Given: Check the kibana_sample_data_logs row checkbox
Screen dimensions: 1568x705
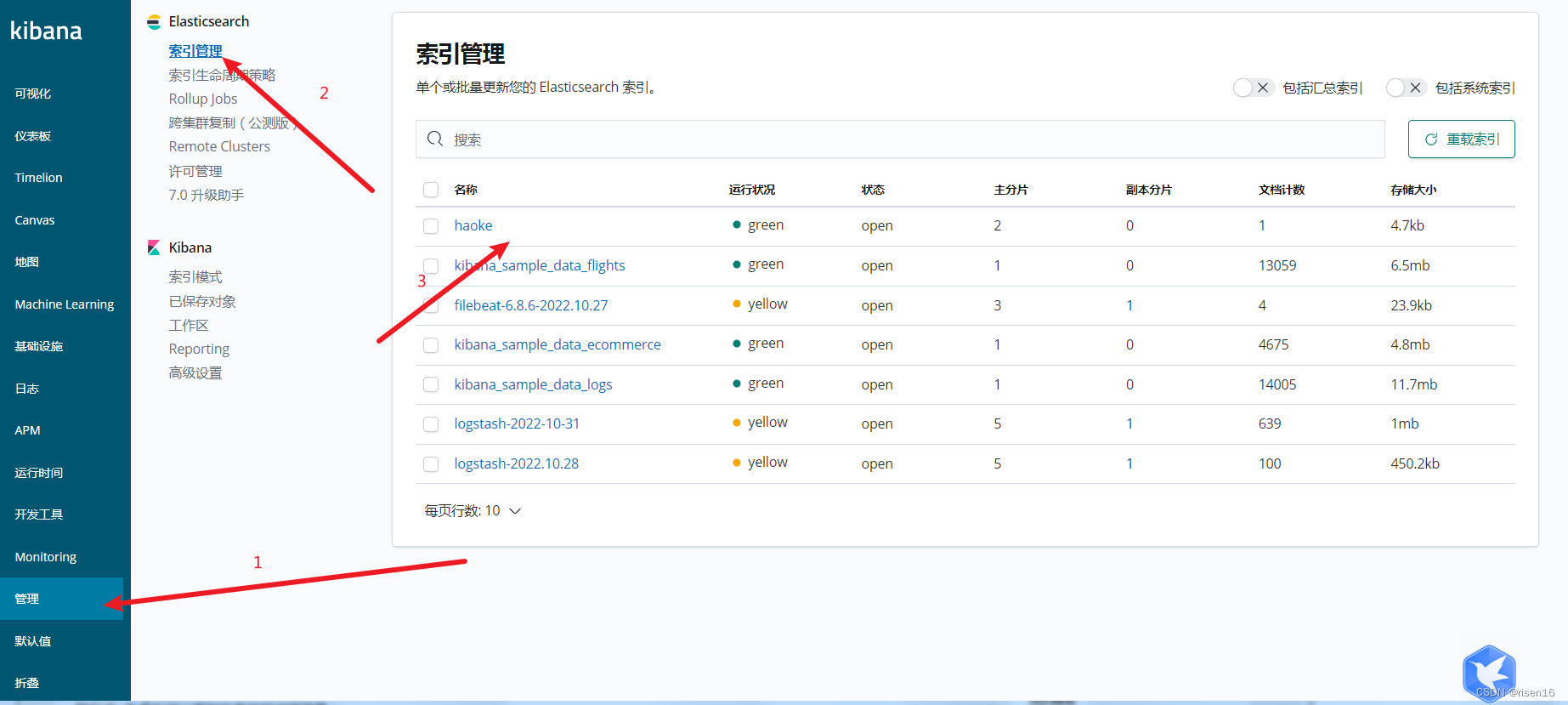Looking at the screenshot, I should 431,385.
